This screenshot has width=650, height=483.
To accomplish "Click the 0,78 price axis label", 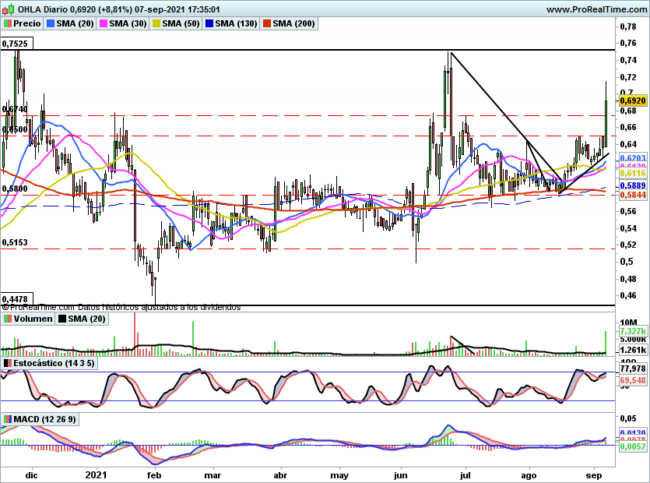I will click(x=628, y=27).
